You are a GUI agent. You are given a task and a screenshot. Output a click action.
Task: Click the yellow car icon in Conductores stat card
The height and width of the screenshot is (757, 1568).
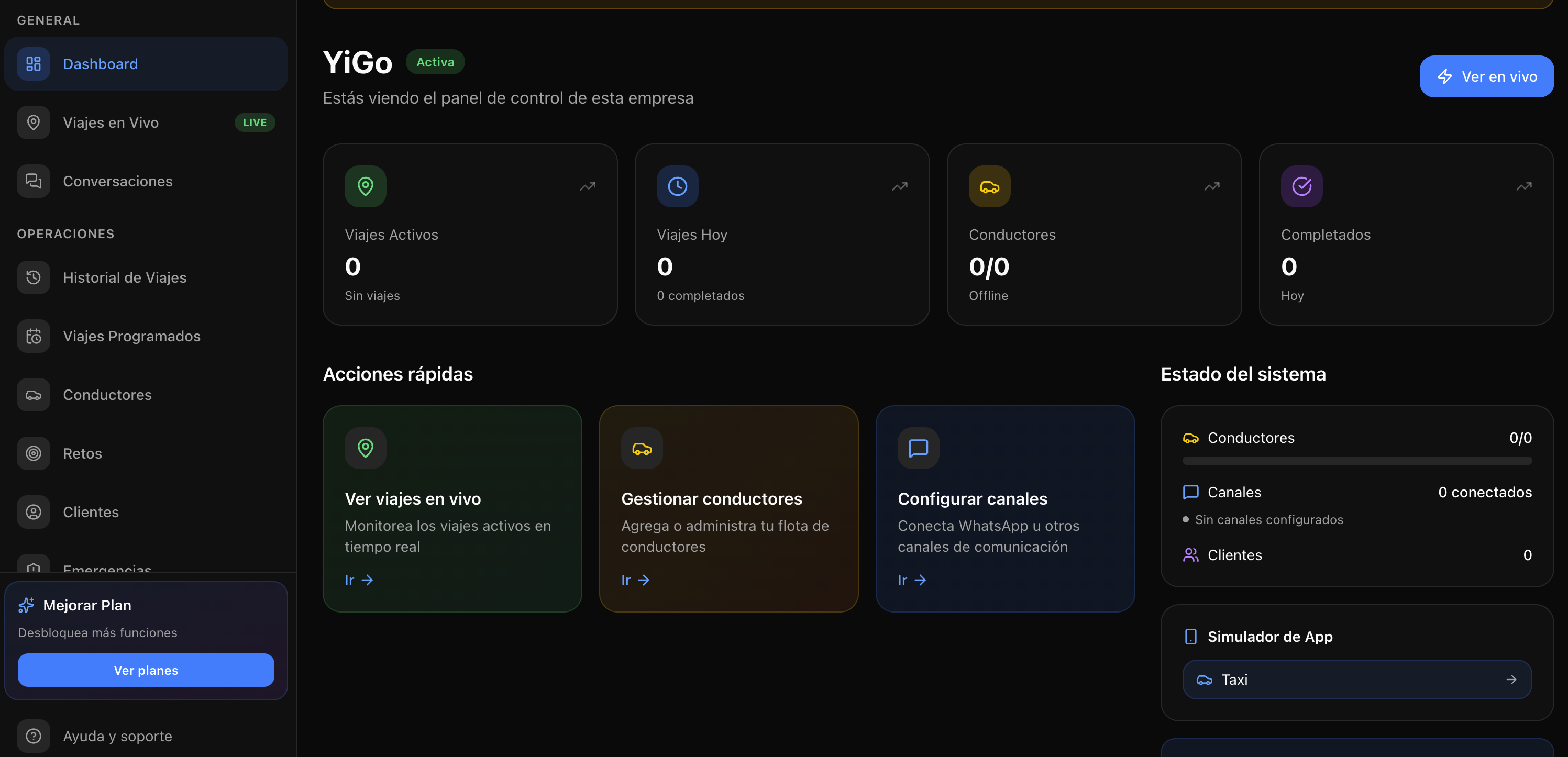(990, 186)
